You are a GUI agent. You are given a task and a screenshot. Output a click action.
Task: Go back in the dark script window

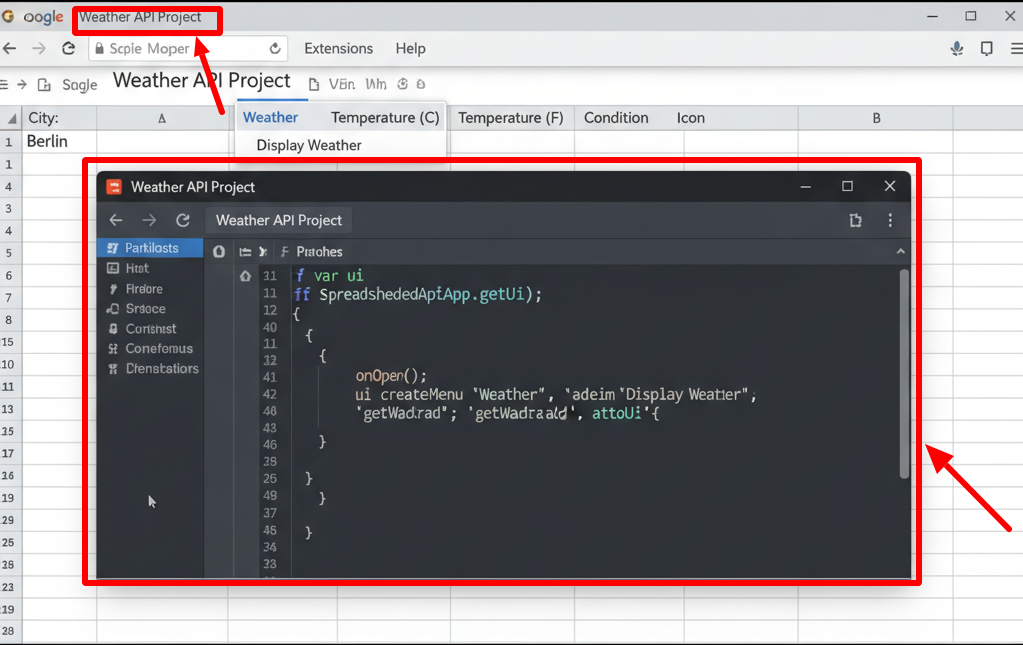[x=116, y=220]
